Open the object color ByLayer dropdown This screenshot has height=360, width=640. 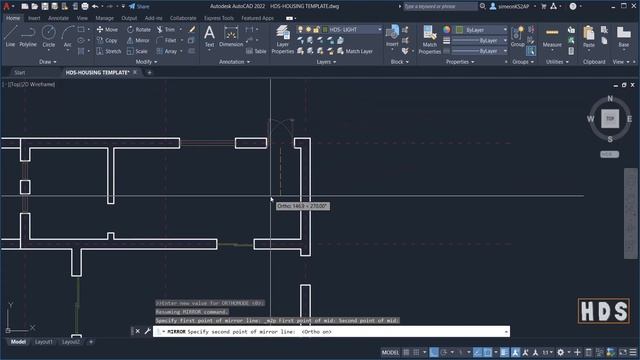pos(505,30)
